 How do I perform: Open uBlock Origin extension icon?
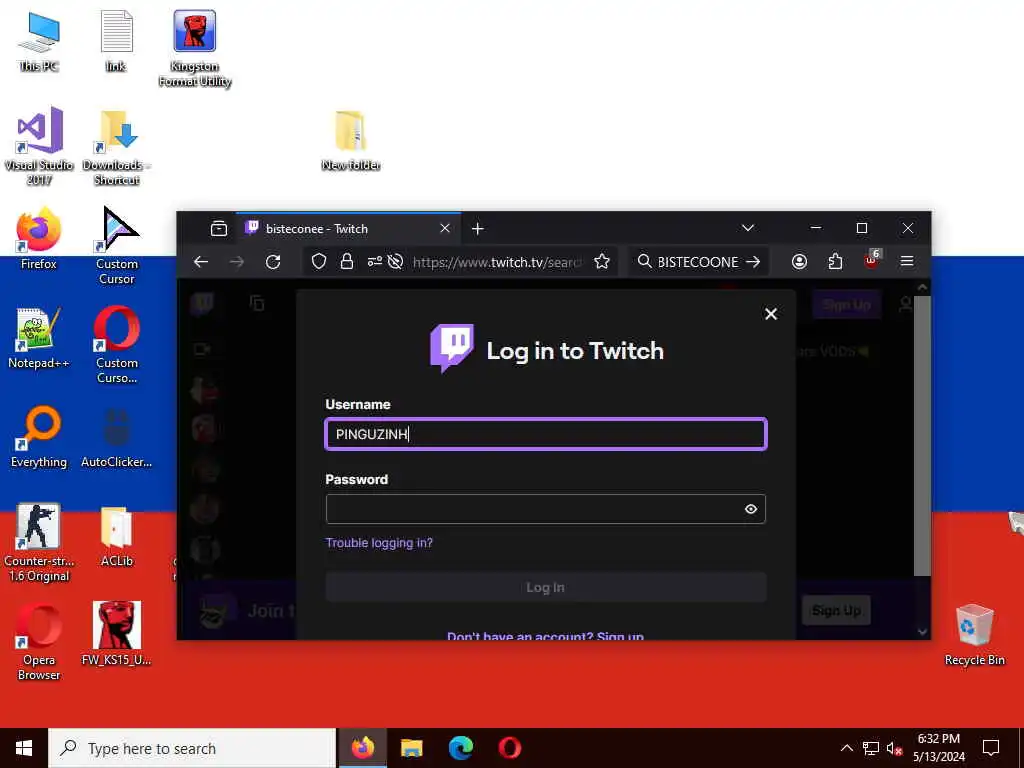[x=871, y=261]
